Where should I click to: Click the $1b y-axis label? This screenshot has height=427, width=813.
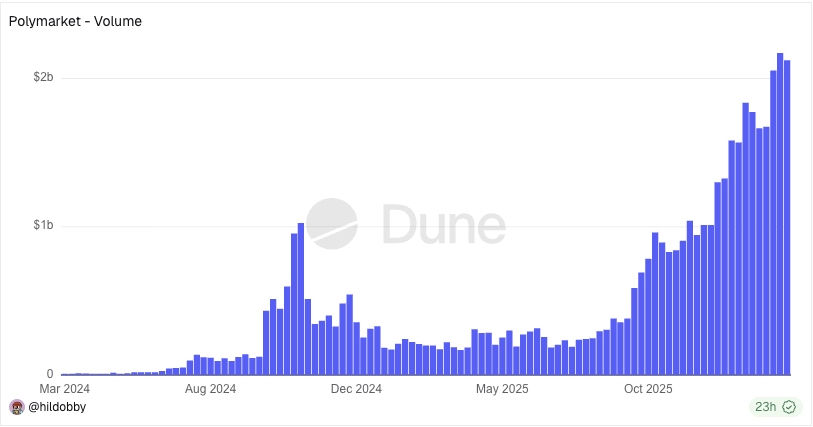tap(44, 225)
